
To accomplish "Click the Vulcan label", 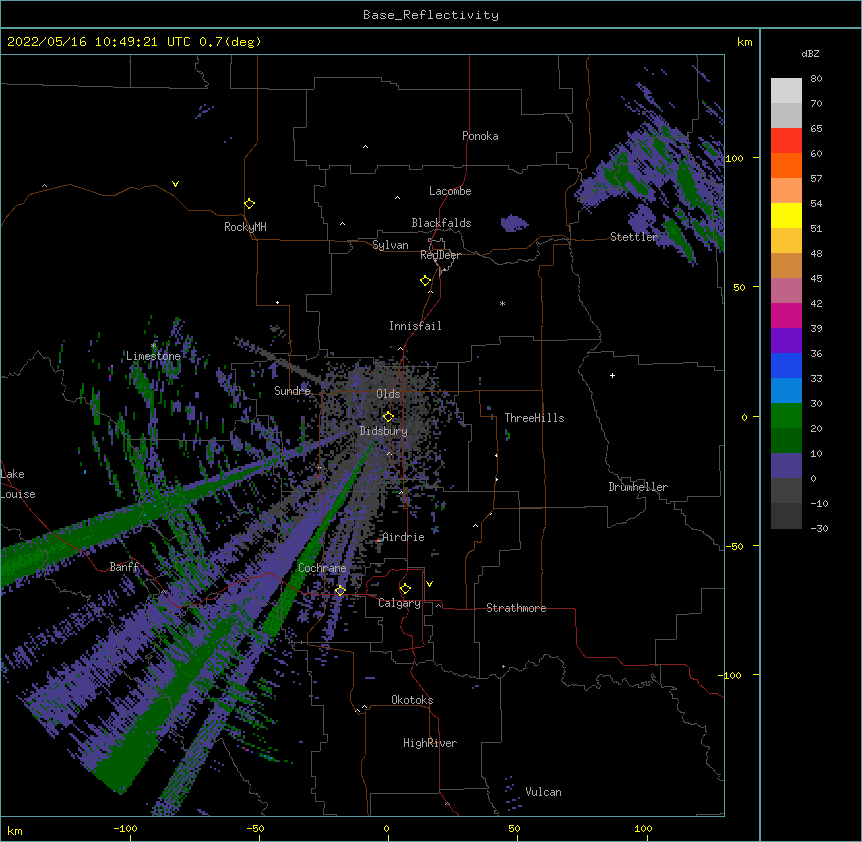I will click(543, 792).
